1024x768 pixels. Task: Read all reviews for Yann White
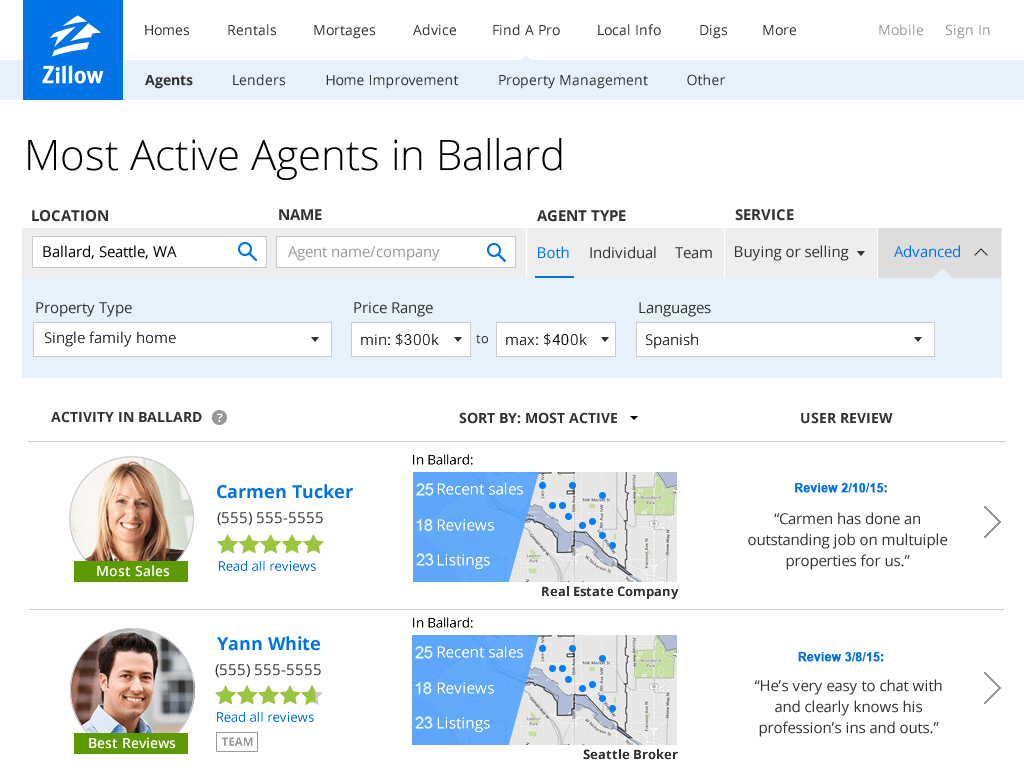point(264,717)
